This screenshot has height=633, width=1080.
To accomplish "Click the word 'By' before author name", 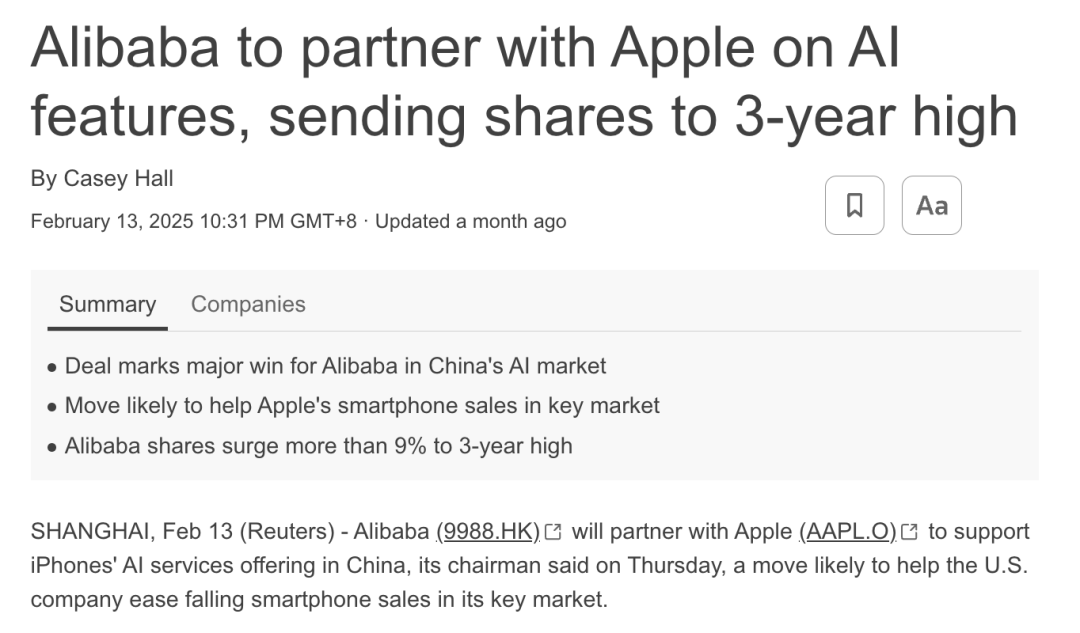I will (43, 178).
